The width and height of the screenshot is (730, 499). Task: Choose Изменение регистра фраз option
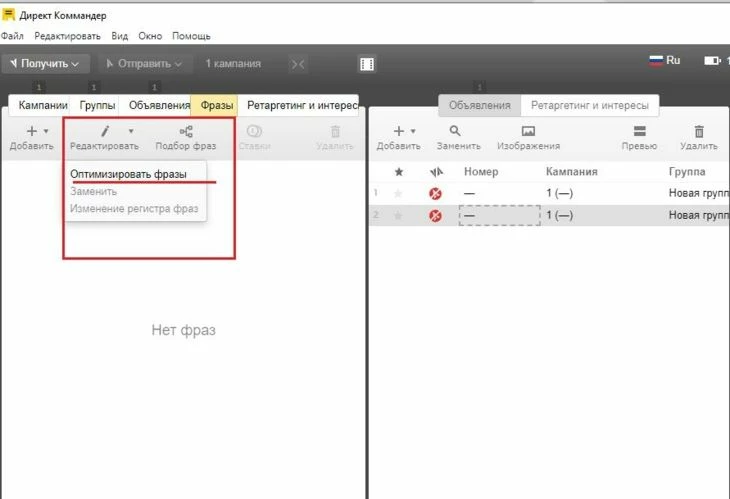tap(134, 209)
